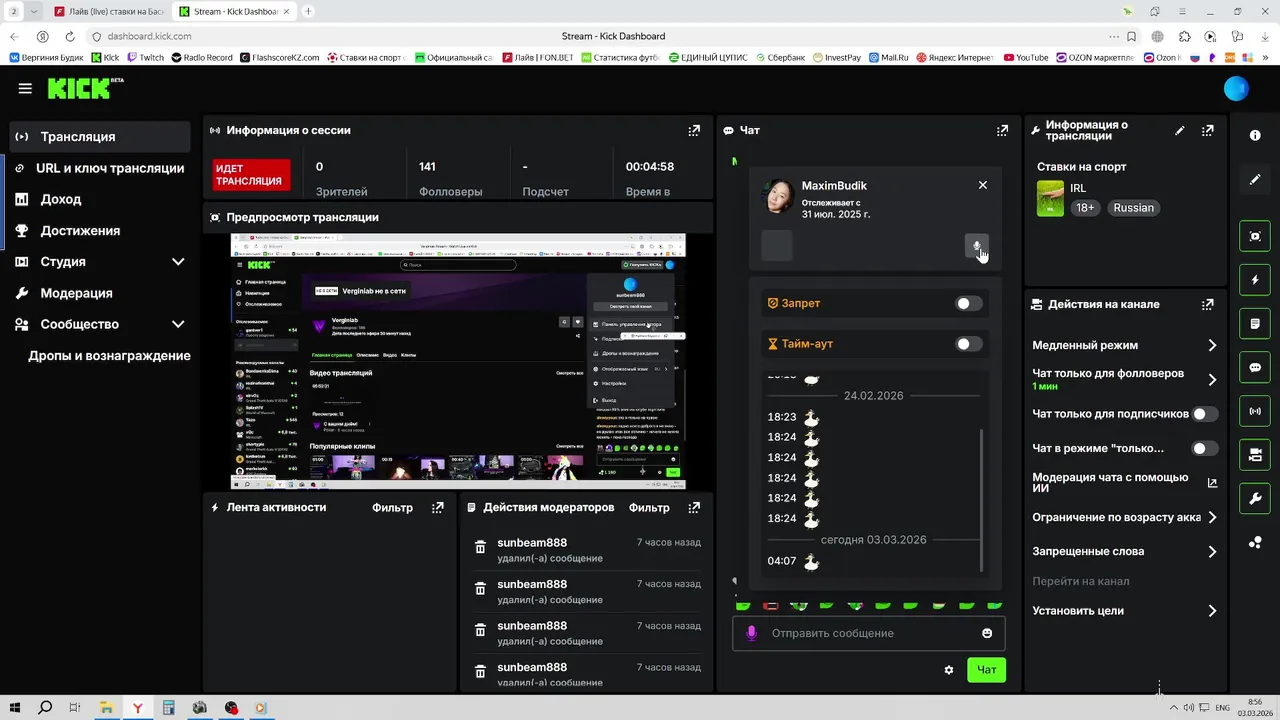The height and width of the screenshot is (720, 1280).
Task: Open chat settings gear icon
Action: [949, 670]
